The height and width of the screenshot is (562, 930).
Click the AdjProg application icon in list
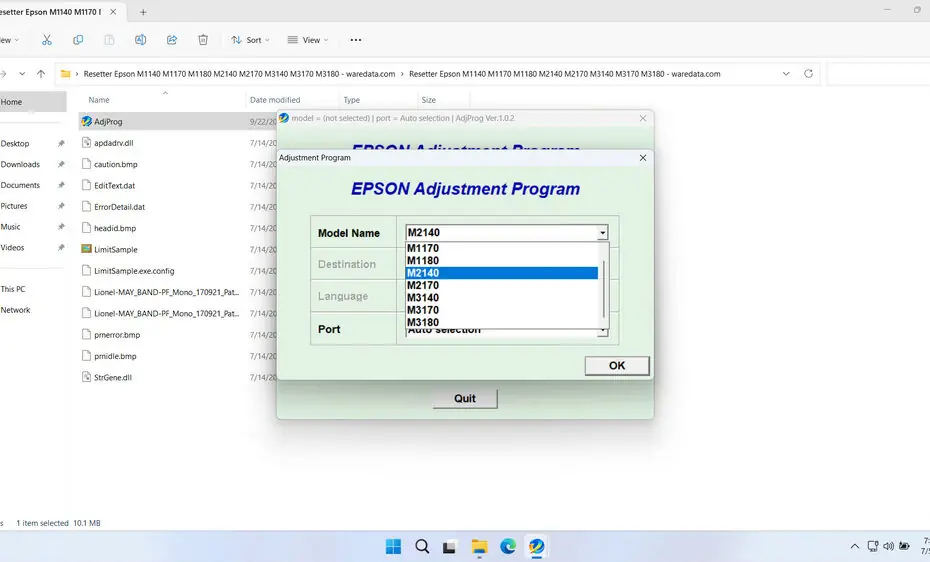coord(87,121)
